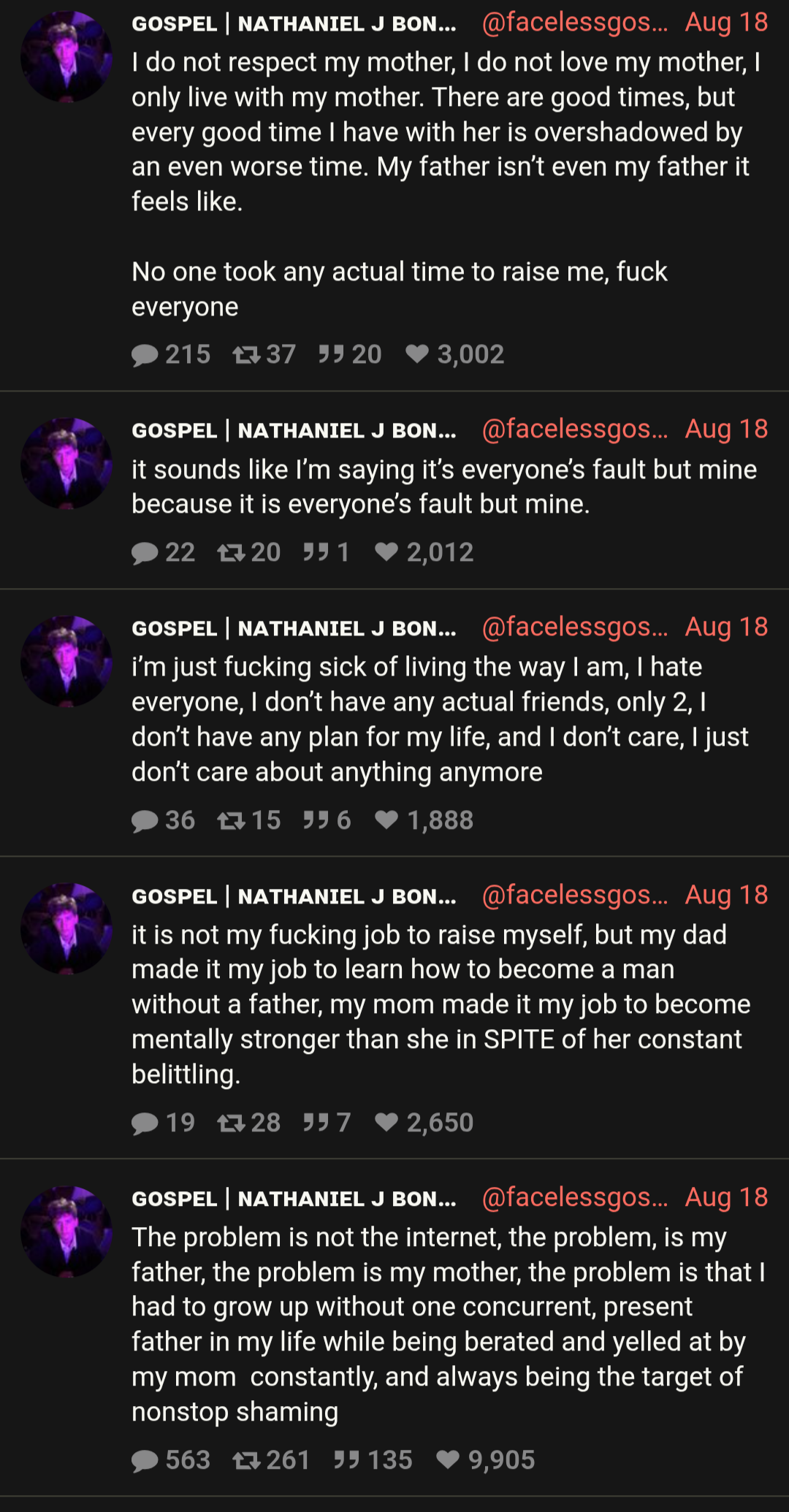
Task: Like the tweet with 9,905 likes
Action: [x=448, y=1459]
